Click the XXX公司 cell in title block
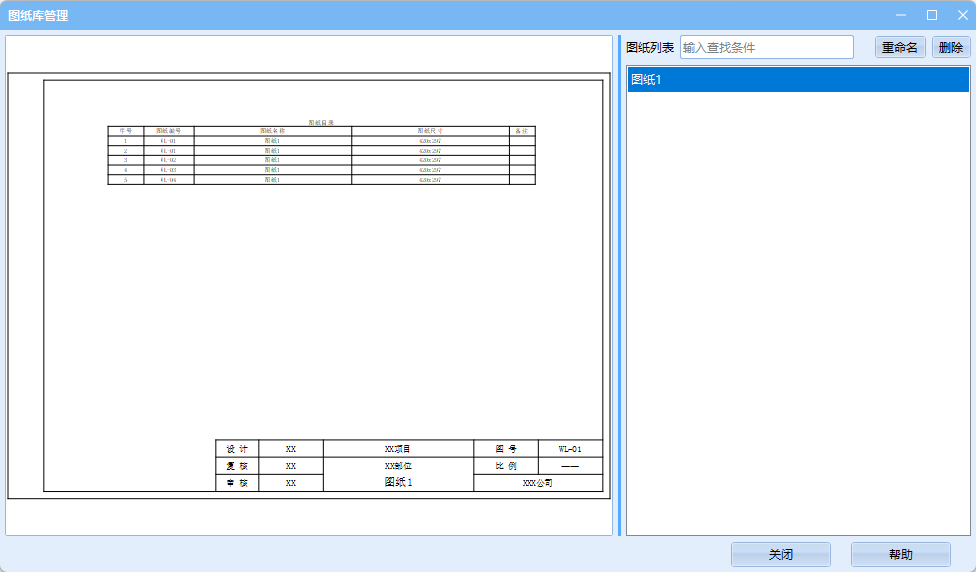 point(538,483)
